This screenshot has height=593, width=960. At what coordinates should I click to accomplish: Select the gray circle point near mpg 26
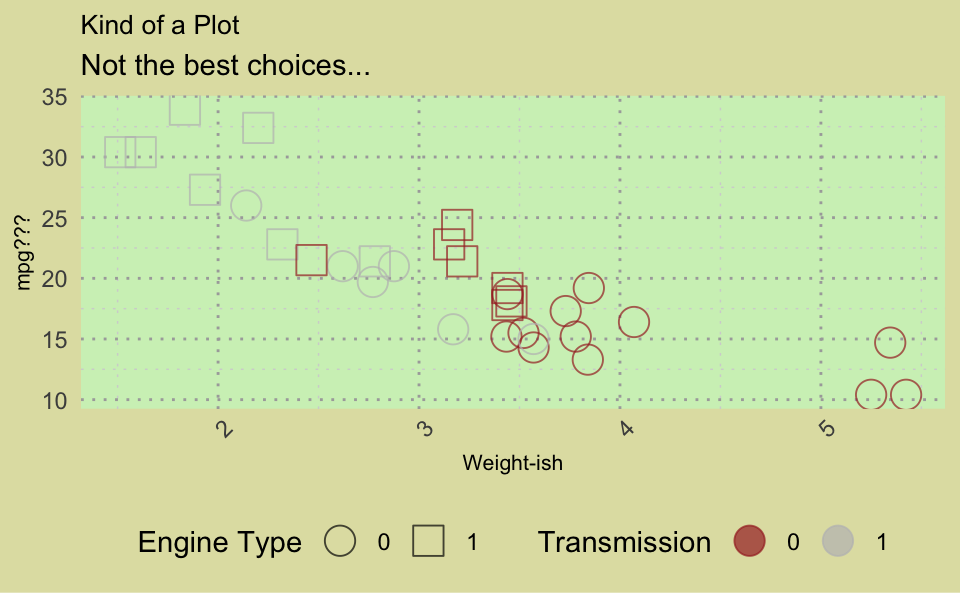[x=246, y=205]
